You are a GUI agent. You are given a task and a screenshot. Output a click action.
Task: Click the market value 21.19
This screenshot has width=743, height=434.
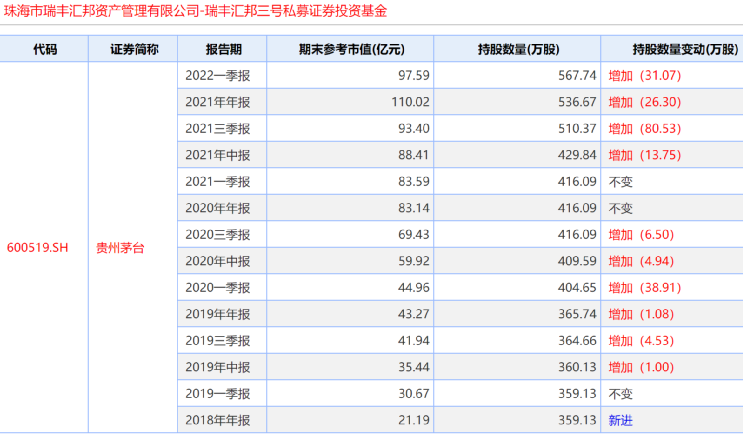(x=414, y=420)
